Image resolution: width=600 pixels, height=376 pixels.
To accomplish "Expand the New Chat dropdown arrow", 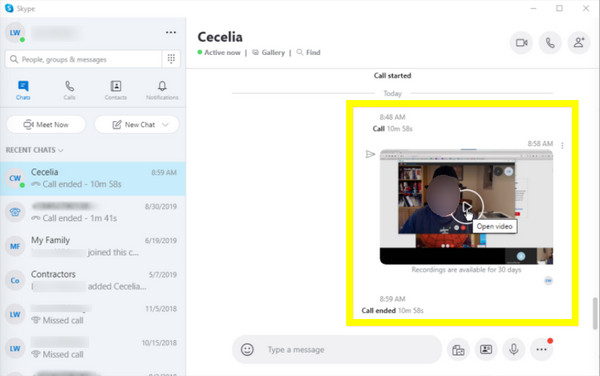I will click(165, 125).
